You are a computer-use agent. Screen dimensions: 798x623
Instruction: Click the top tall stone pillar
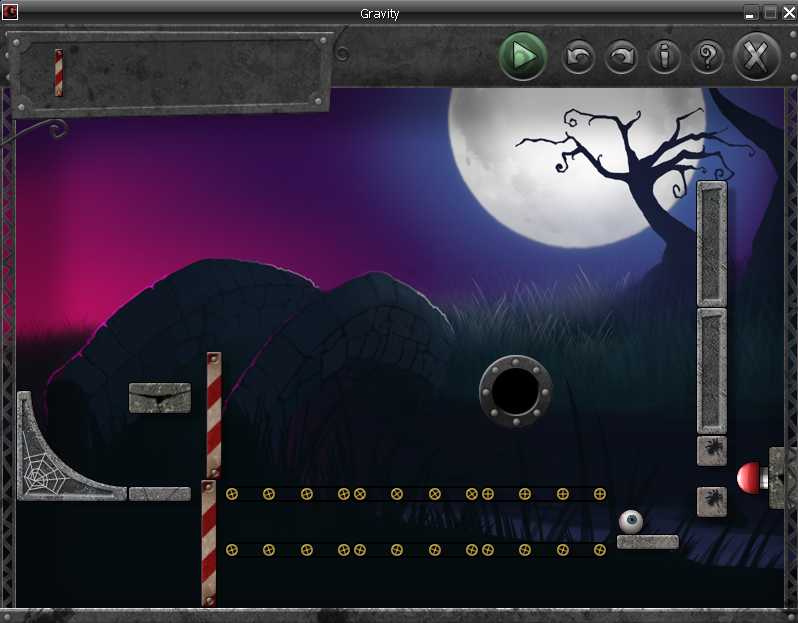[711, 244]
